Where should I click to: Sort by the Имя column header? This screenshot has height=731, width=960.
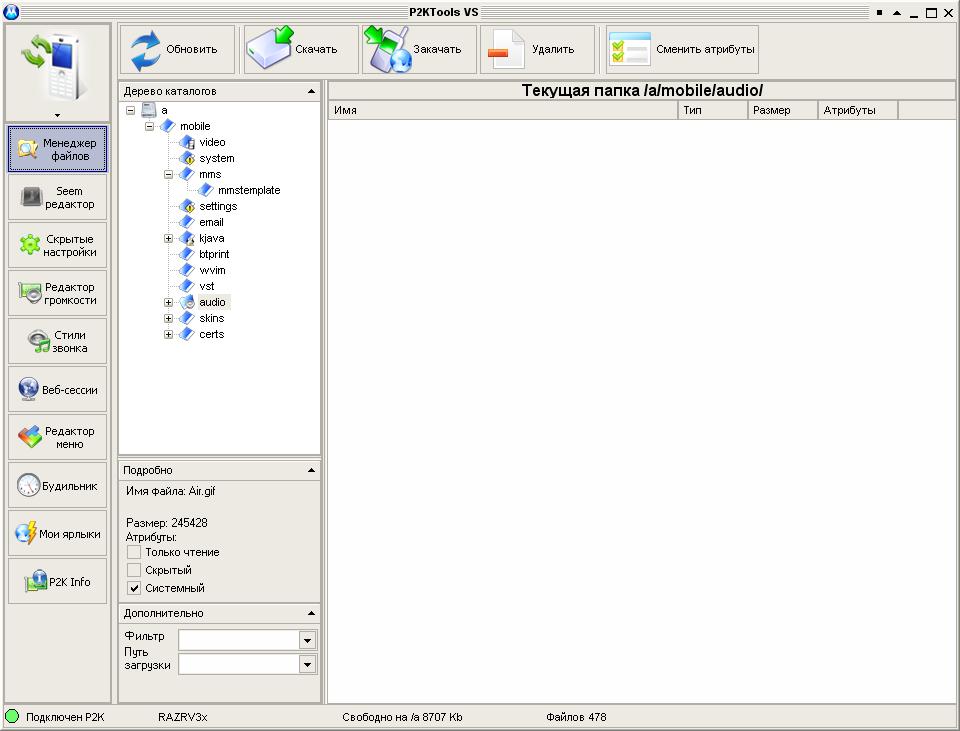(x=503, y=110)
